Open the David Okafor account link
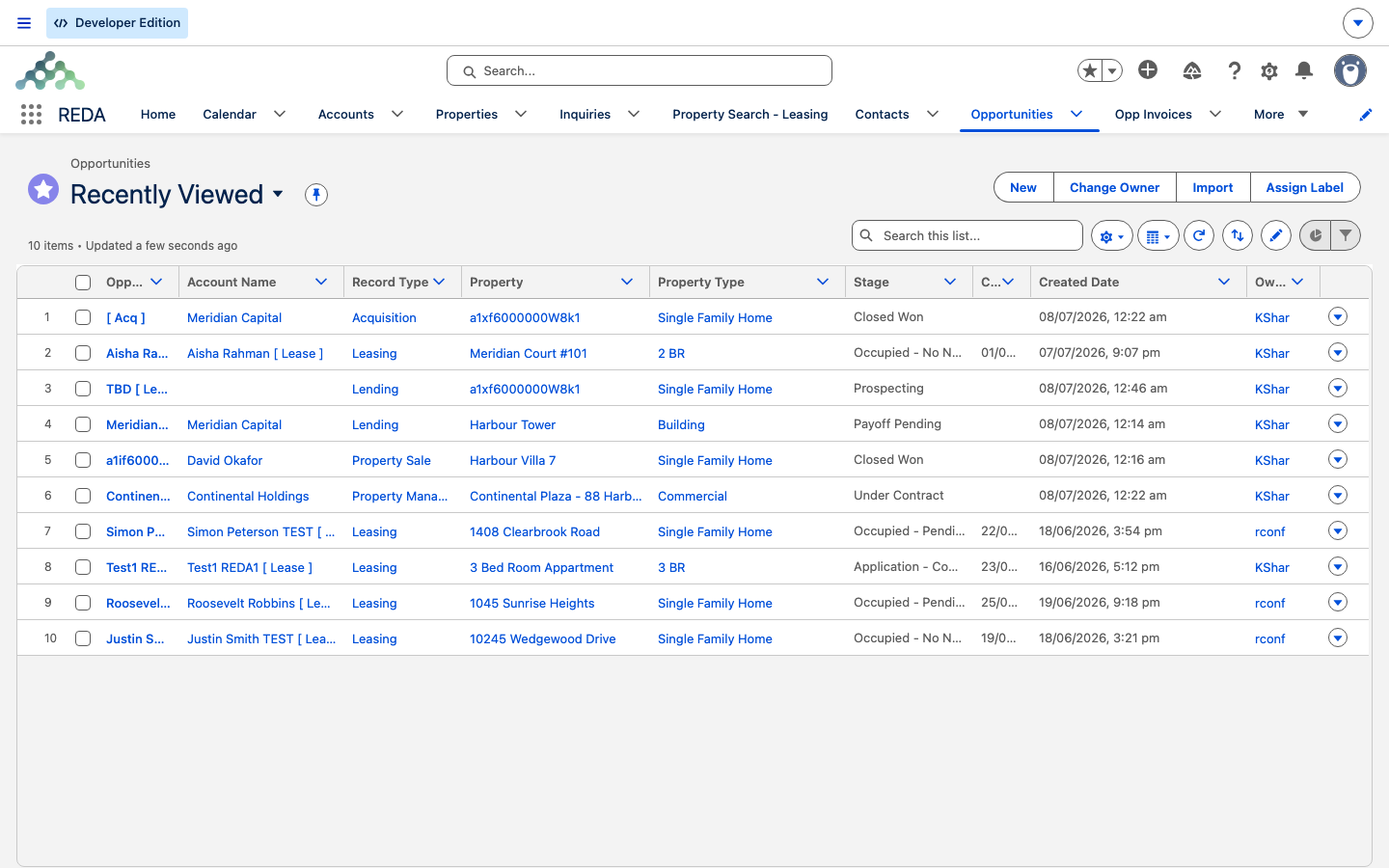 (225, 460)
